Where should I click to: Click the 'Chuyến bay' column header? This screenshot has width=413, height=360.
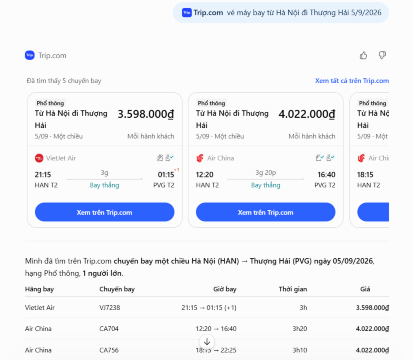tap(117, 289)
